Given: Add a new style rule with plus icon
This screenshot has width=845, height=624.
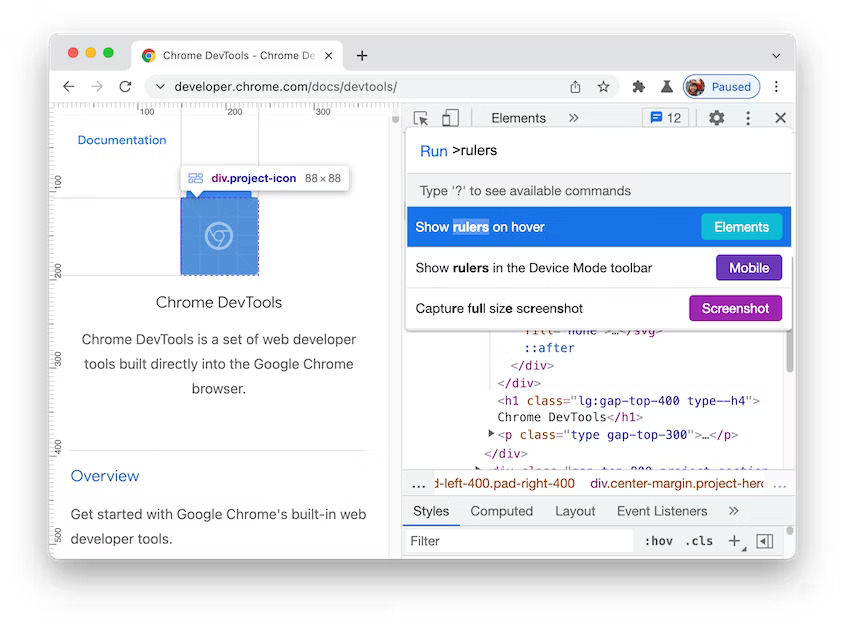Looking at the screenshot, I should click(735, 541).
